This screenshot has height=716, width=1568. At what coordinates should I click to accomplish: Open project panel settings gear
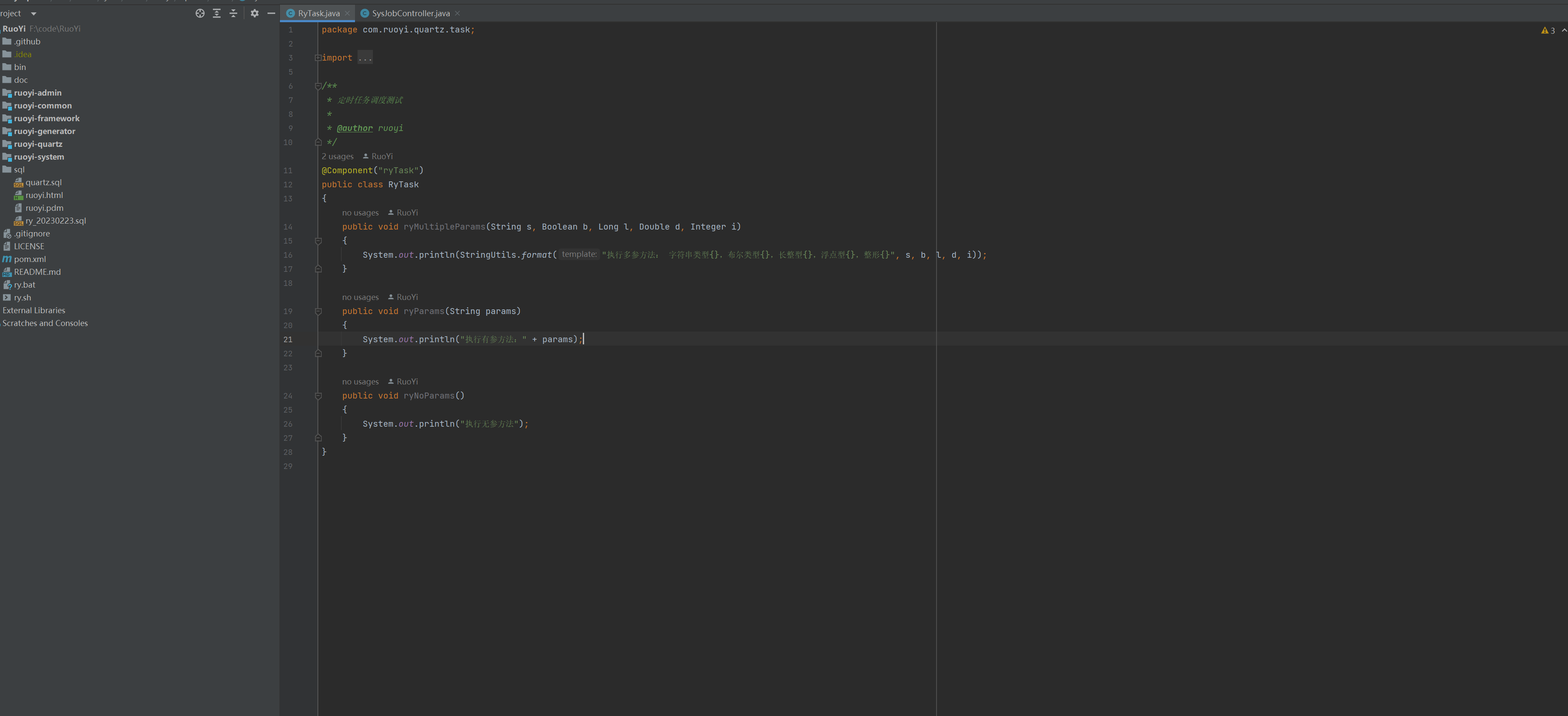tap(254, 13)
